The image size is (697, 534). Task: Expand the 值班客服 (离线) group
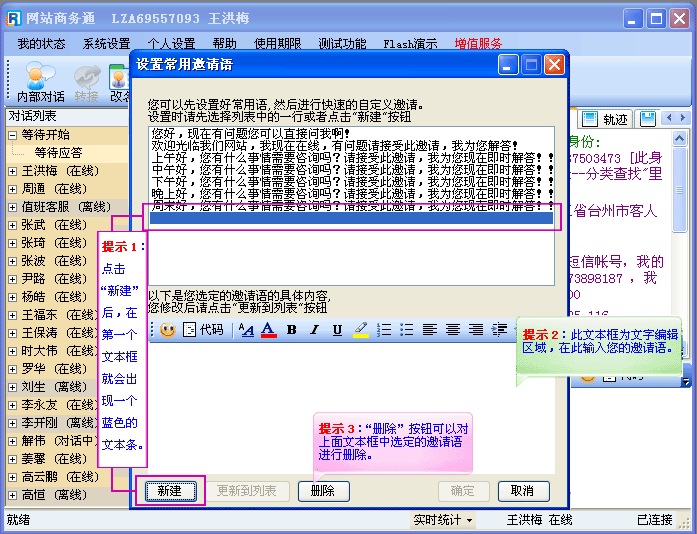(x=13, y=207)
